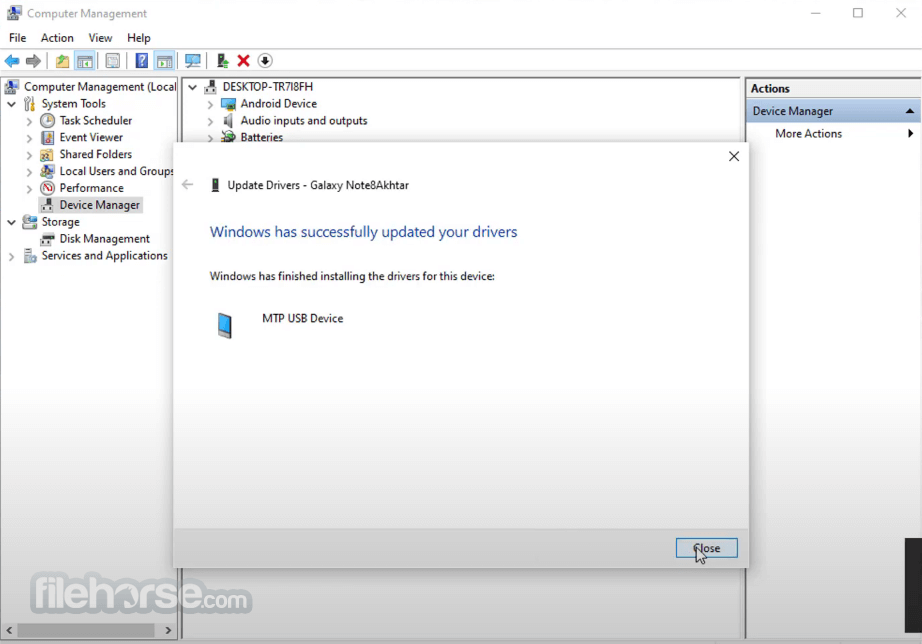Click Computer Management app icon in title bar

tap(14, 13)
